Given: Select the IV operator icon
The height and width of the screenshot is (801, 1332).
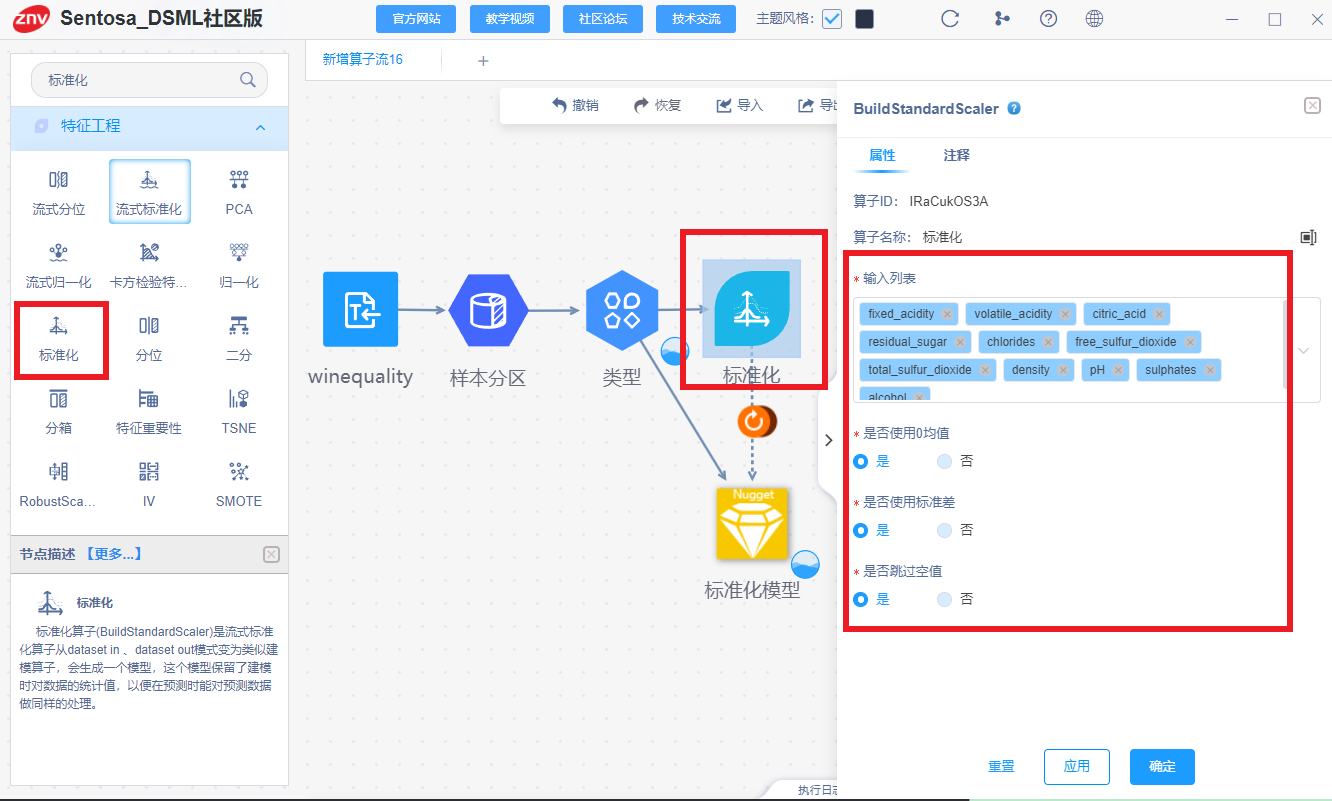Looking at the screenshot, I should (149, 471).
